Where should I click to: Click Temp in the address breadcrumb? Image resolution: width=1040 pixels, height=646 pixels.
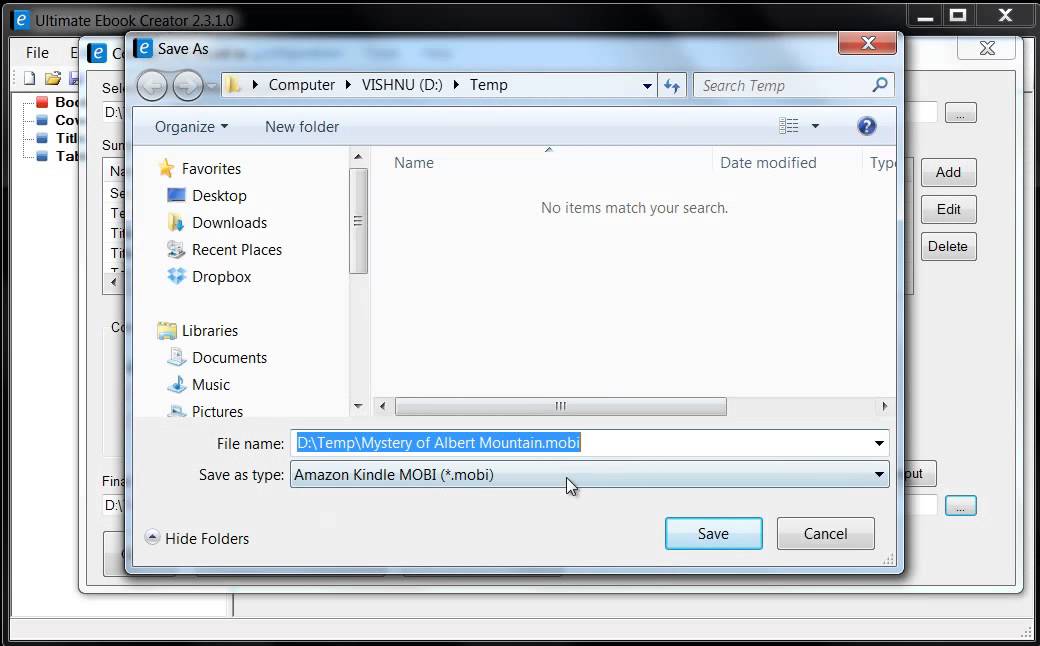(x=489, y=85)
